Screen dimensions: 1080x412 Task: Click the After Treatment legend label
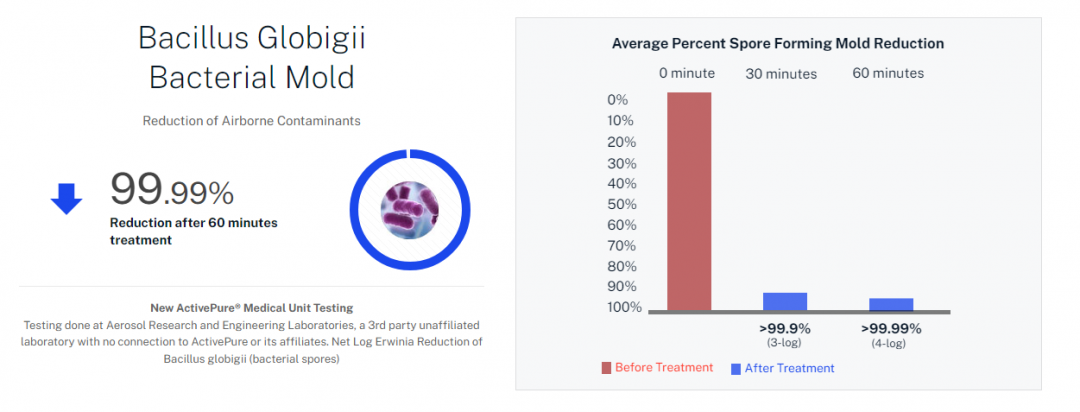coord(789,368)
